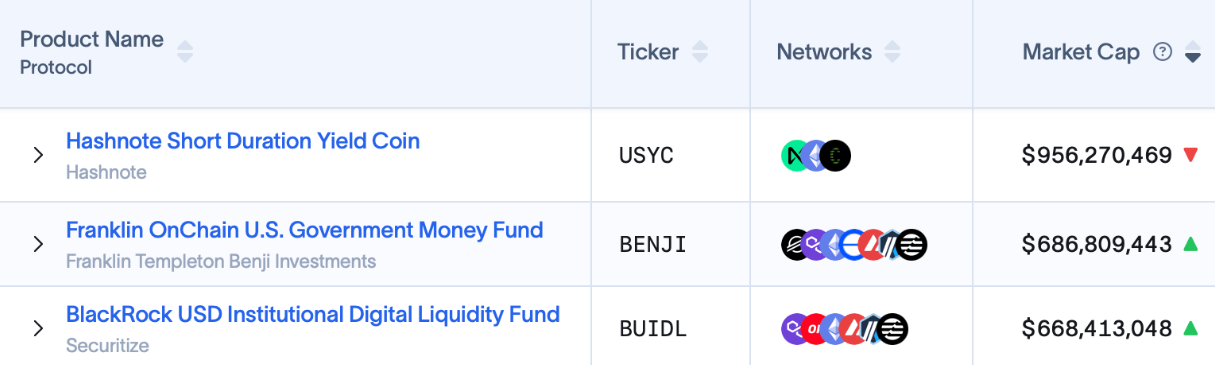The image size is (1215, 365).
Task: Click the Aptos network icon for BUIDL
Action: point(893,328)
